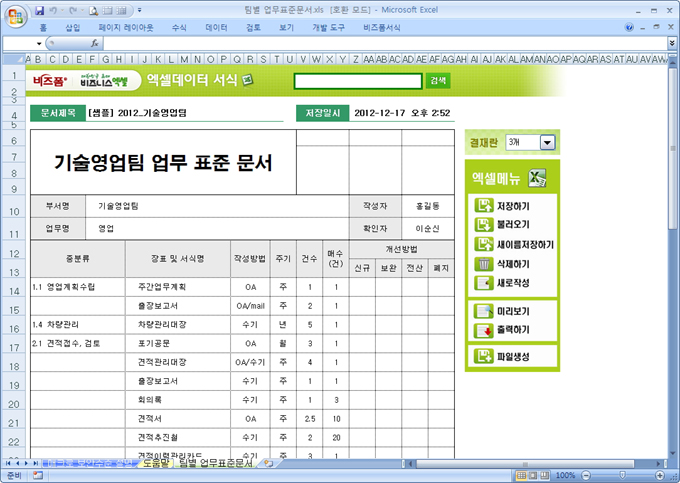Open the 검토 ribbon tab
Viewport: 680px width, 483px height.
pos(253,28)
